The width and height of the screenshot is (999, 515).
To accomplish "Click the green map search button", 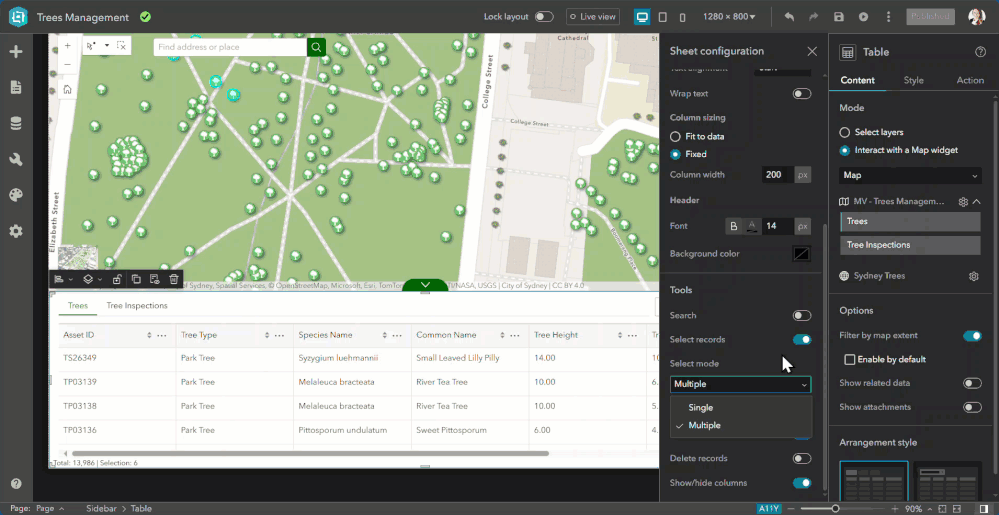I will (316, 47).
